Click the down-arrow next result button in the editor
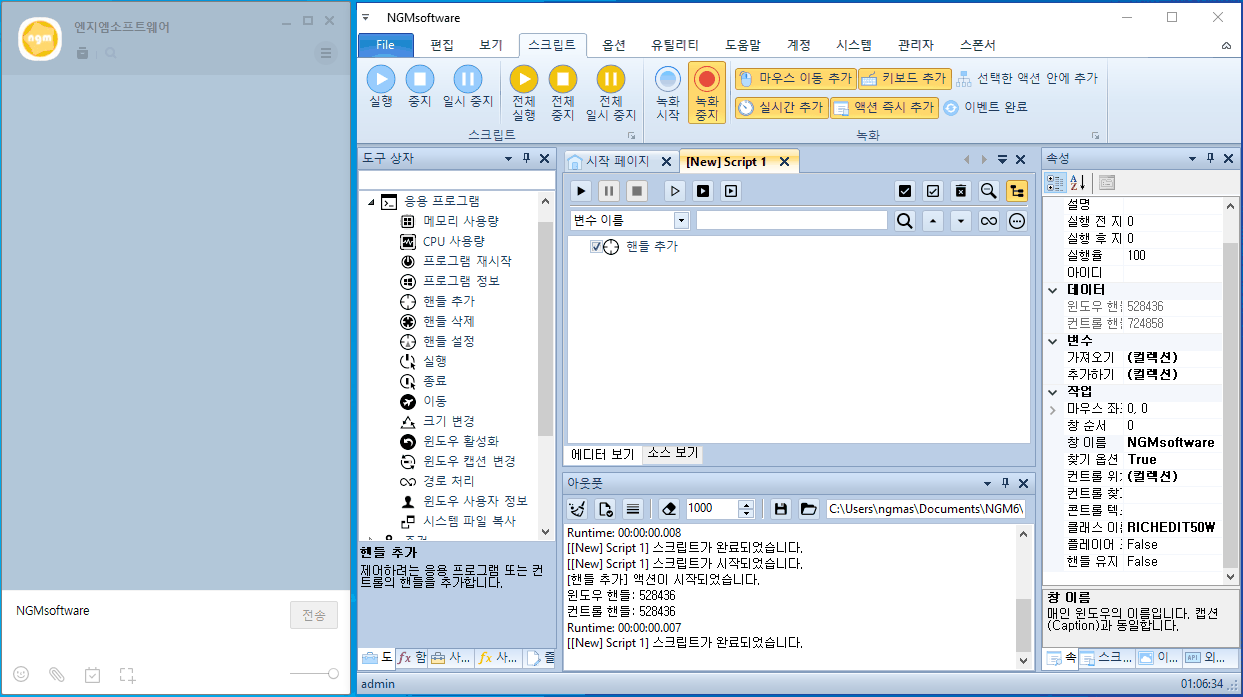Image resolution: width=1243 pixels, height=697 pixels. [961, 220]
